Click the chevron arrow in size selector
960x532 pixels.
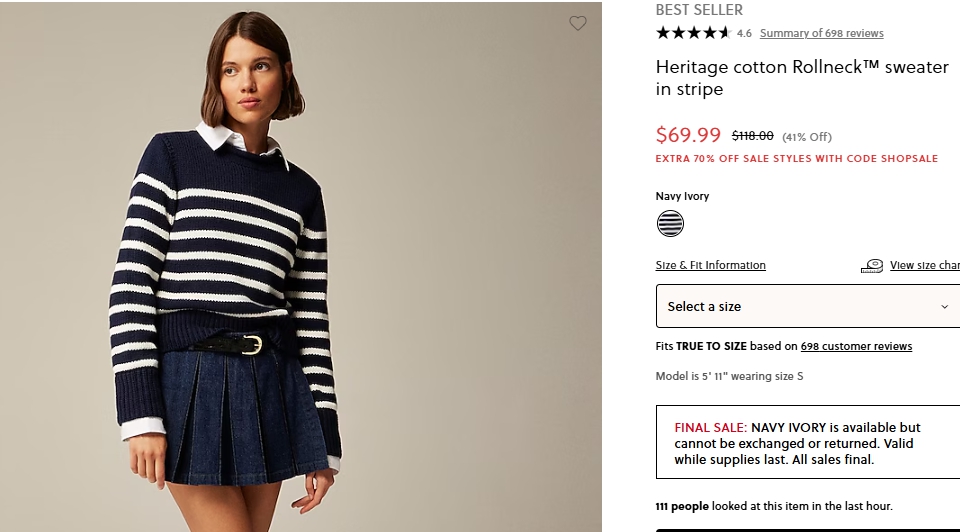coord(944,307)
